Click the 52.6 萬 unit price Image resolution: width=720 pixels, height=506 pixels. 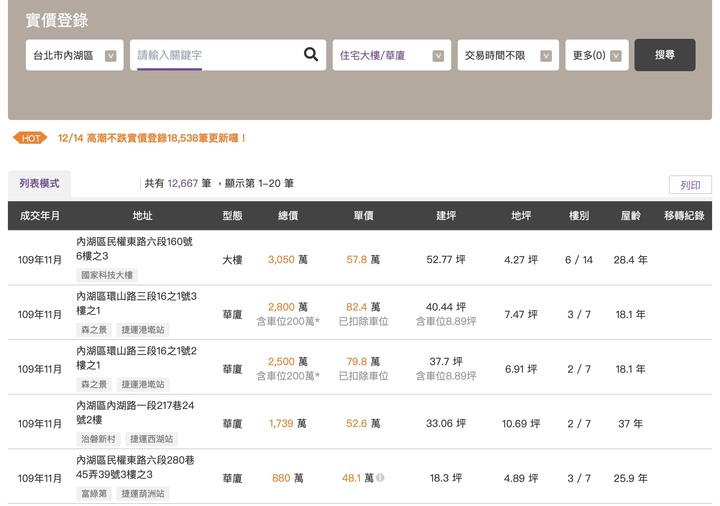363,424
